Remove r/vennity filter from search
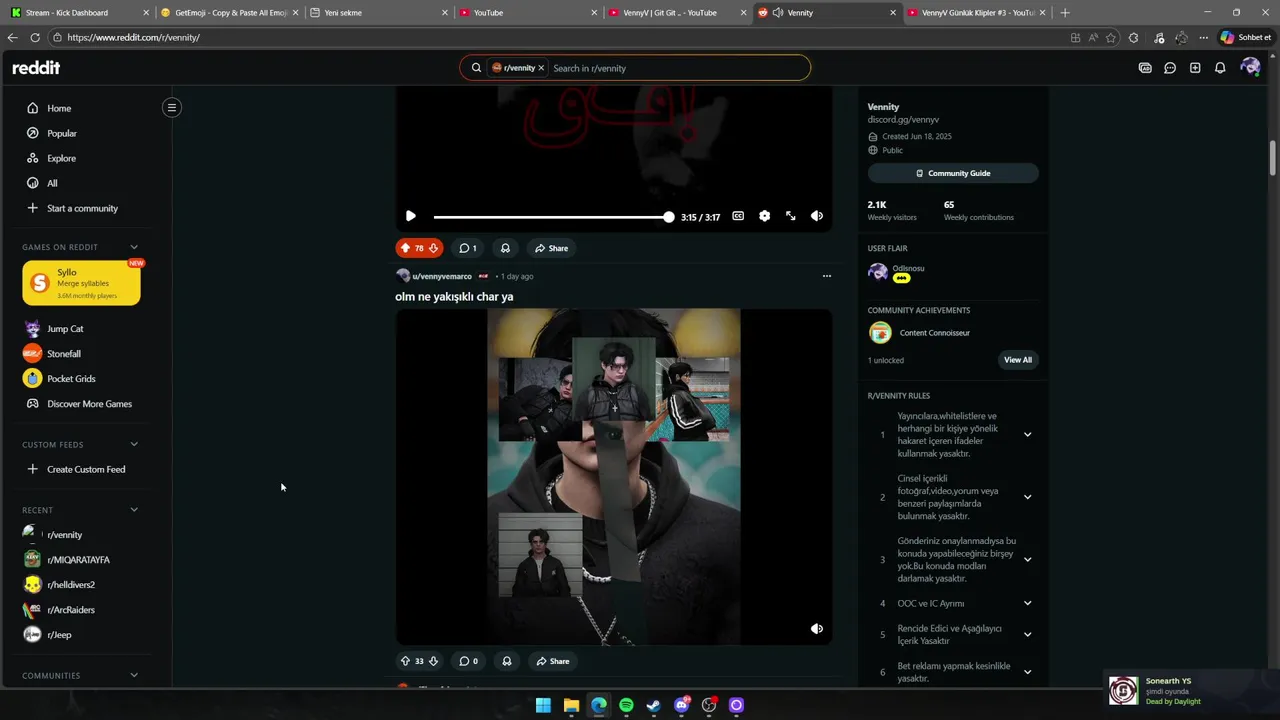1280x720 pixels. coord(541,68)
